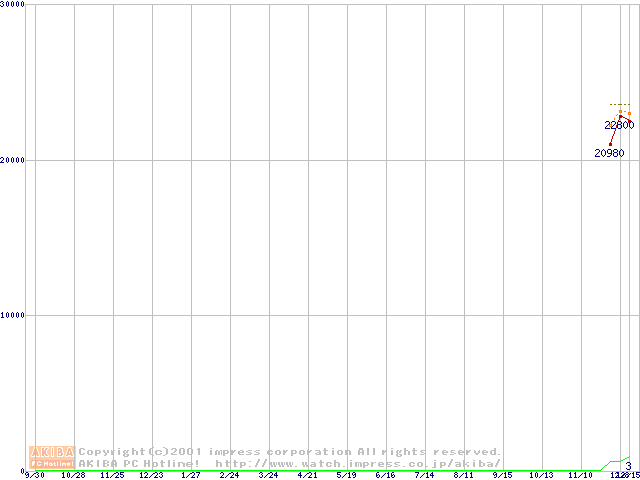640x480 pixels.
Task: Click the impress corporation copyright text
Action: pyautogui.click(x=290, y=452)
